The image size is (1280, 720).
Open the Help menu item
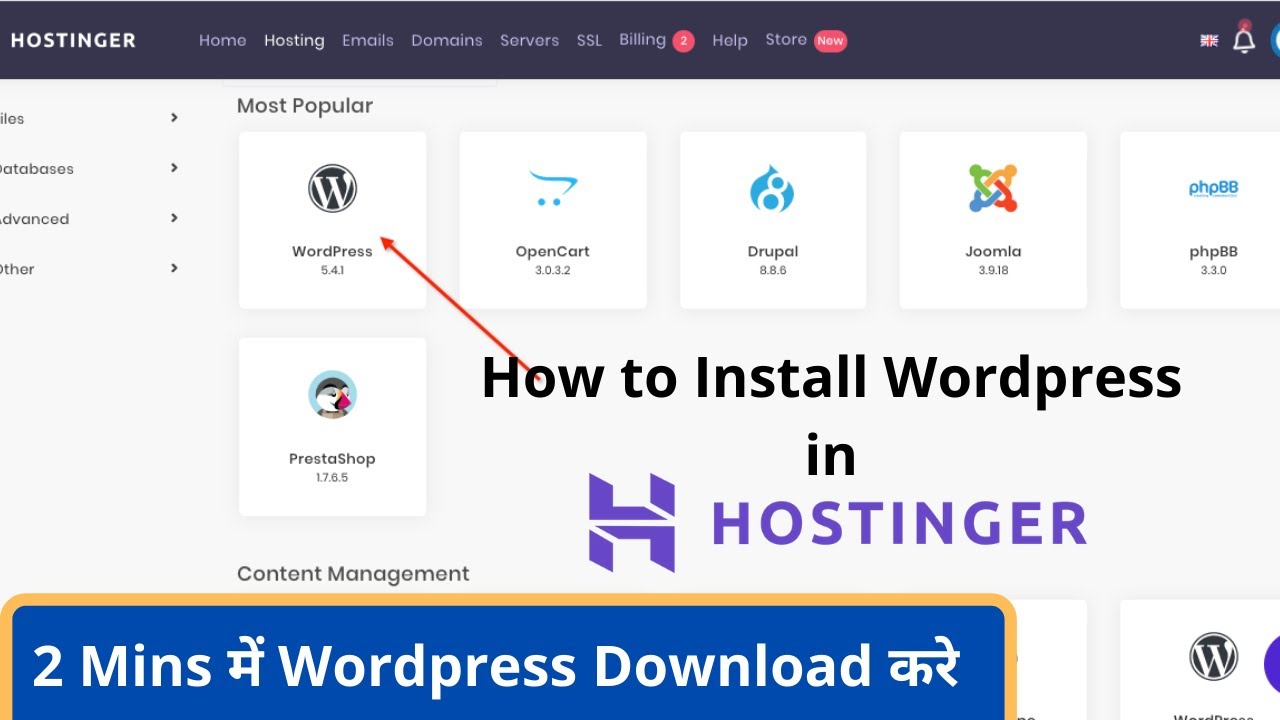click(730, 40)
